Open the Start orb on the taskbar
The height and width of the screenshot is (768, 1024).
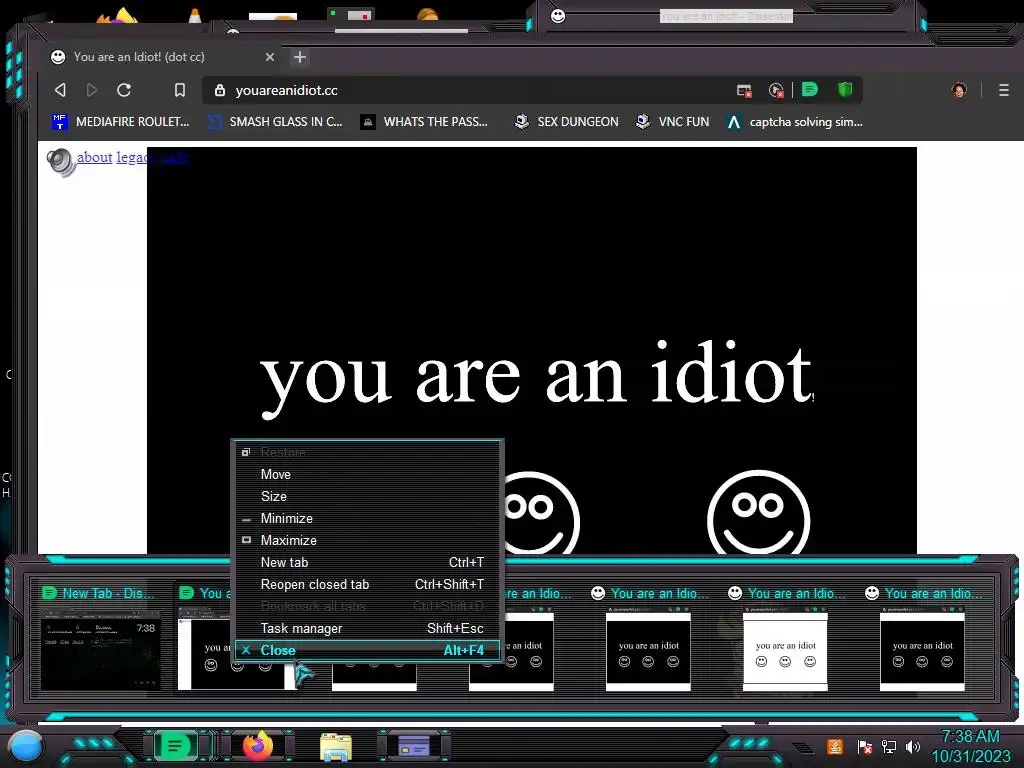25,746
